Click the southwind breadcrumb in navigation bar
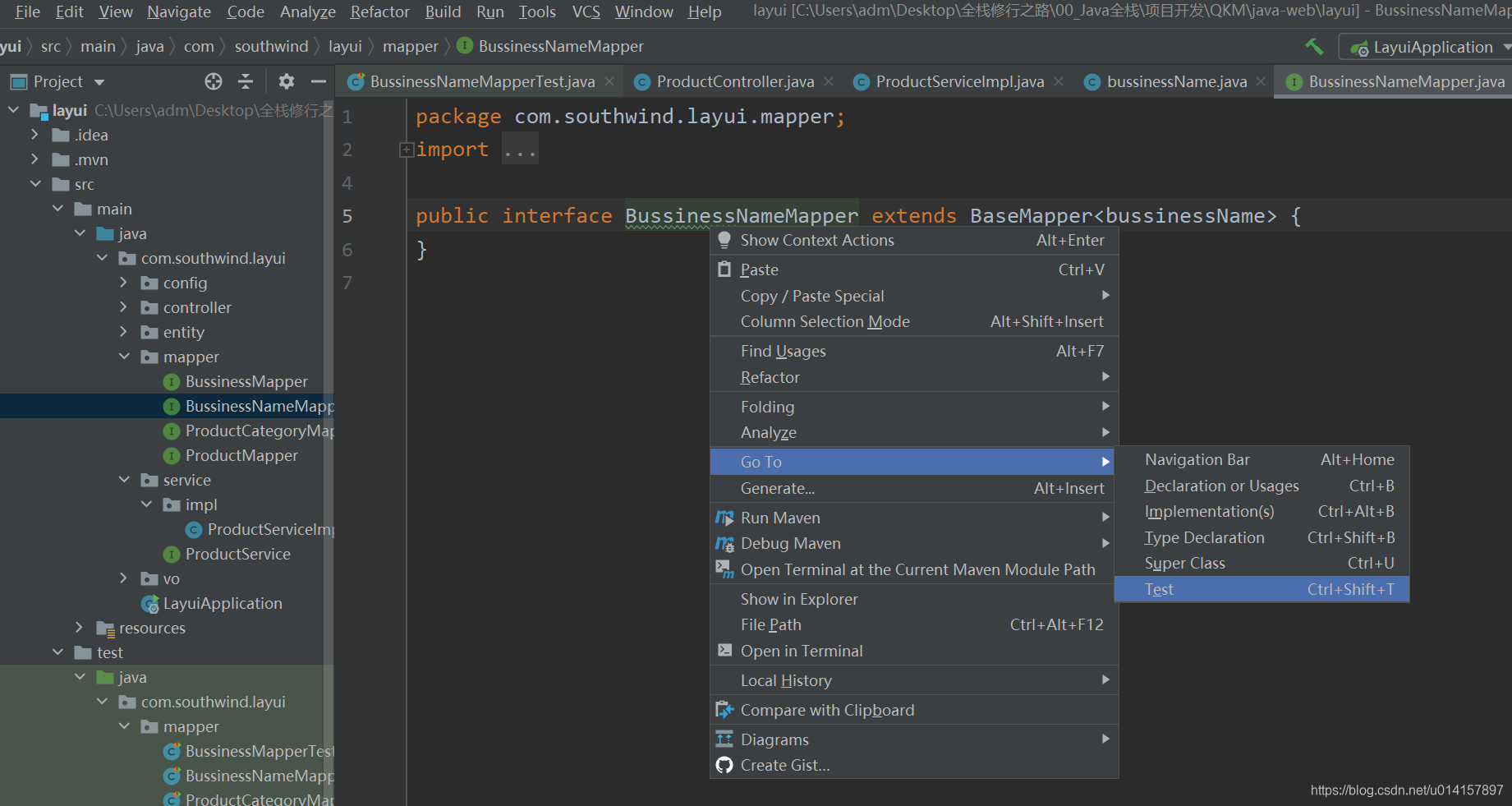The height and width of the screenshot is (806, 1512). coord(271,47)
